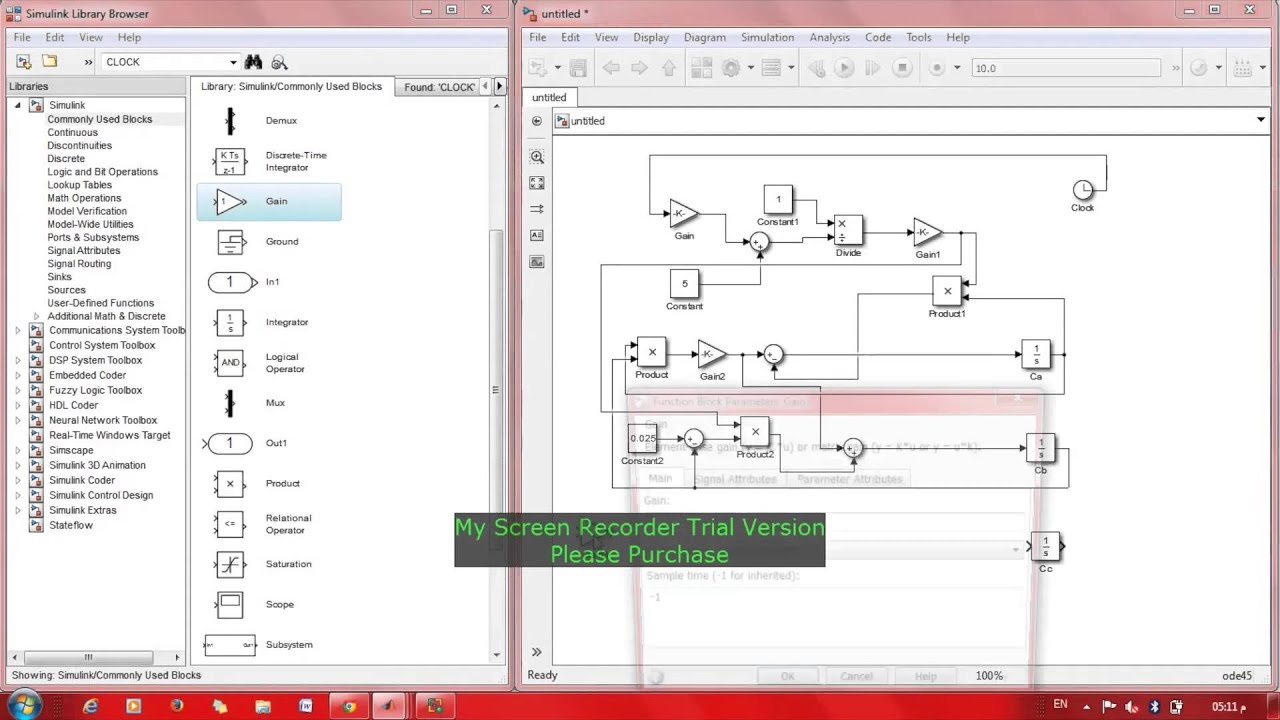
Task: Select the Saturation block icon
Action: (x=230, y=564)
